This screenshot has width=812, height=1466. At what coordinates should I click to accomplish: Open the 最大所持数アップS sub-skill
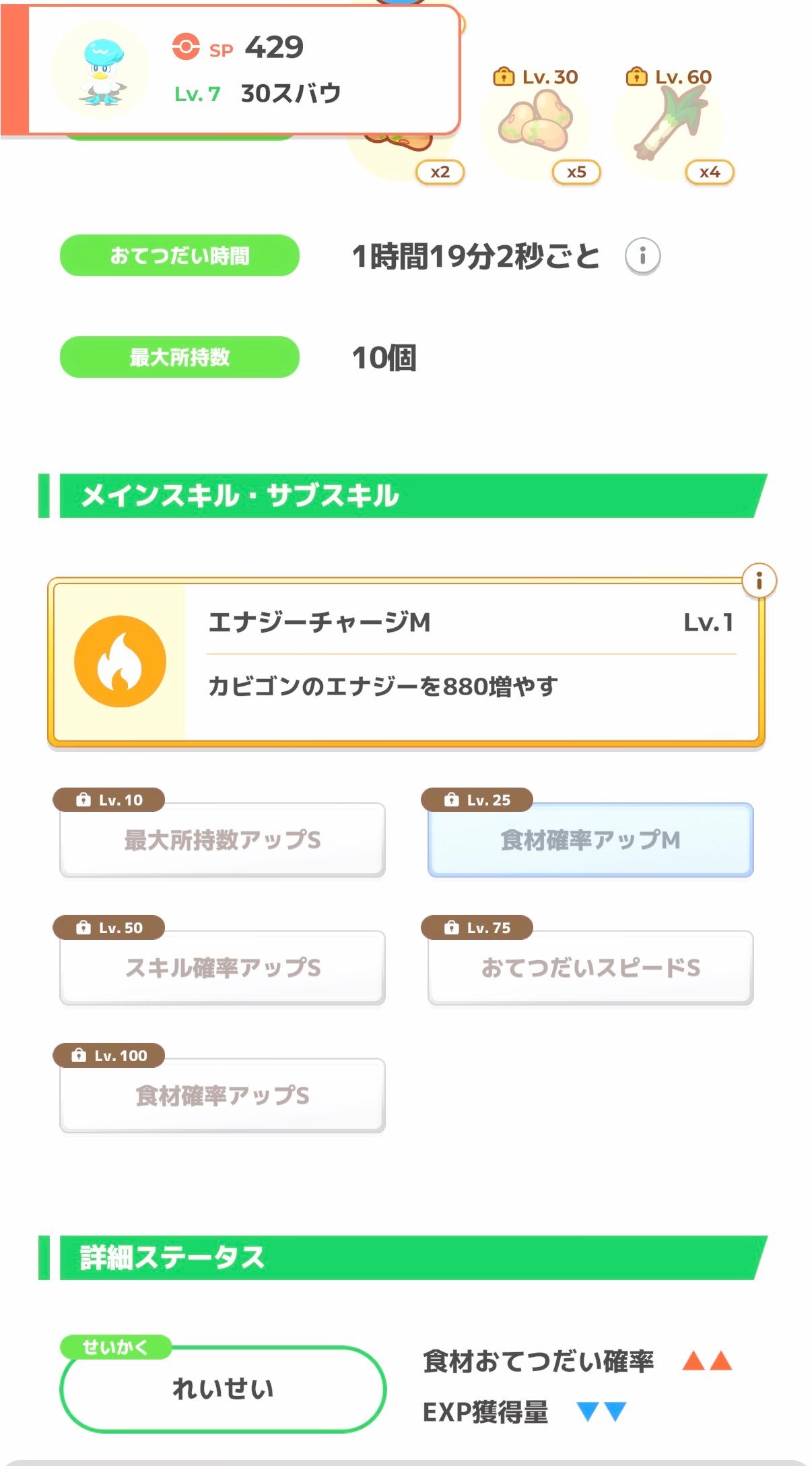point(222,840)
